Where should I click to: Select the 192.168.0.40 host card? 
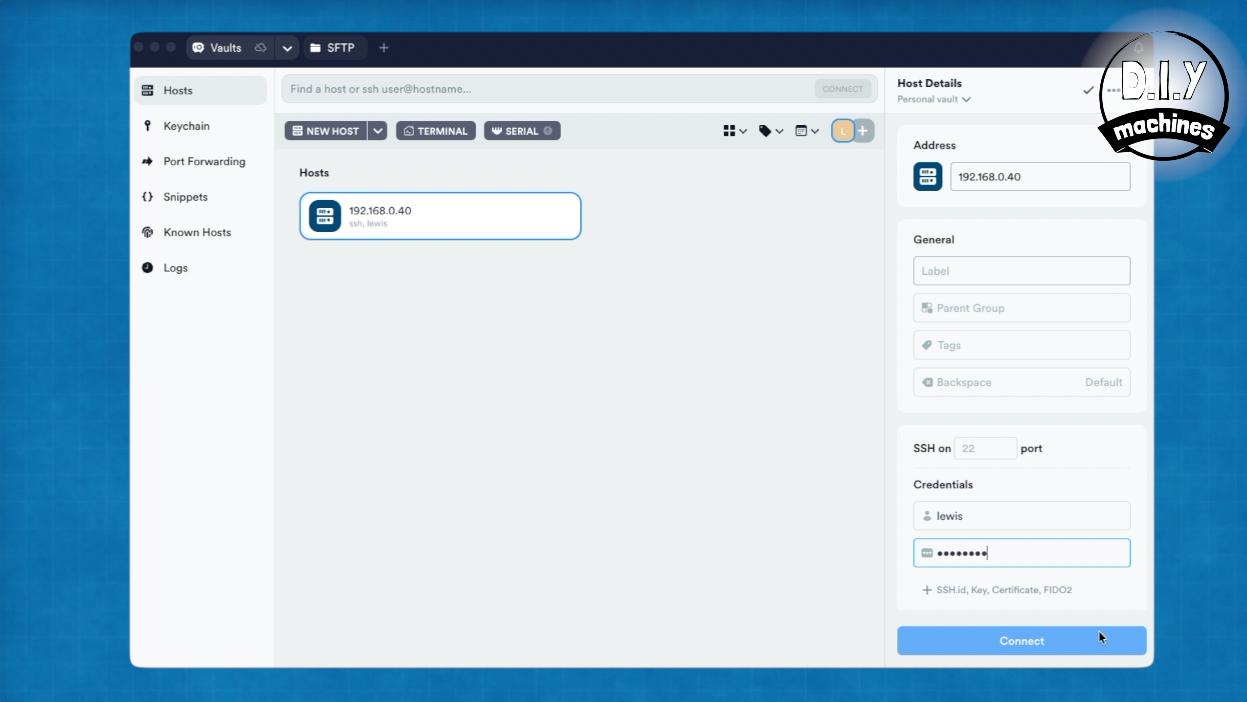(x=440, y=216)
